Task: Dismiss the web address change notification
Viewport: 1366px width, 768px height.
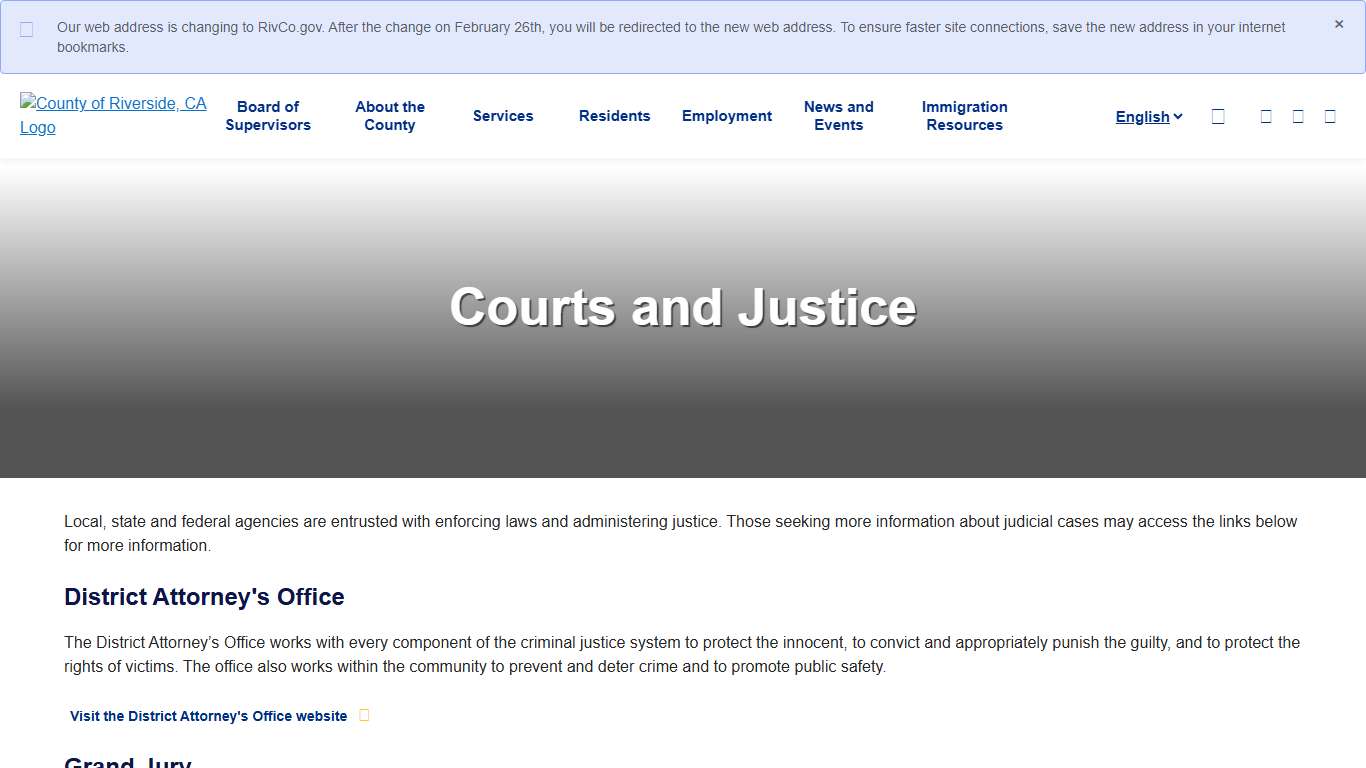Action: pos(1339,24)
